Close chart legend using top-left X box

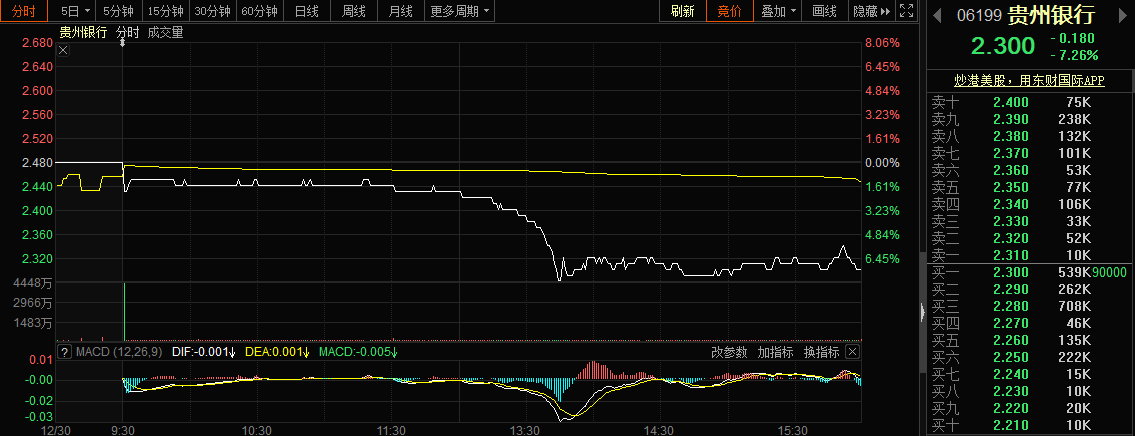click(x=64, y=50)
